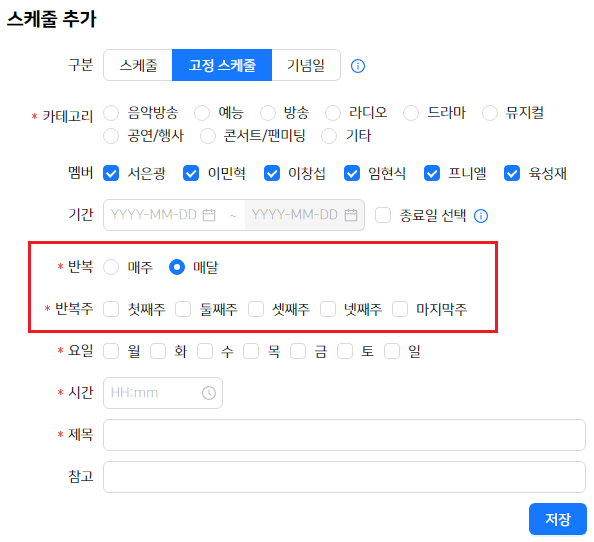This screenshot has width=594, height=542.
Task: Uncheck member 육성재
Action: point(512,173)
